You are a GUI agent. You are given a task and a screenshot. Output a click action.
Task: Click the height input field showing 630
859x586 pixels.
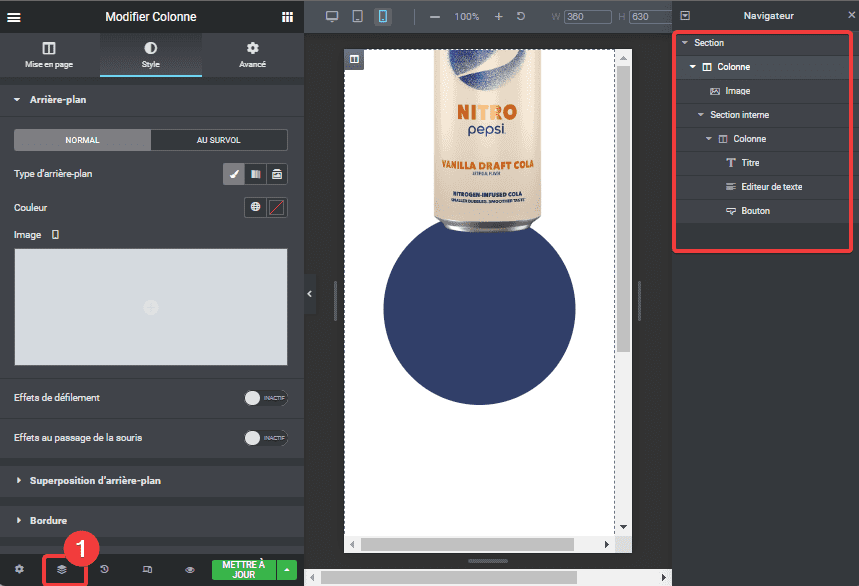coord(650,17)
